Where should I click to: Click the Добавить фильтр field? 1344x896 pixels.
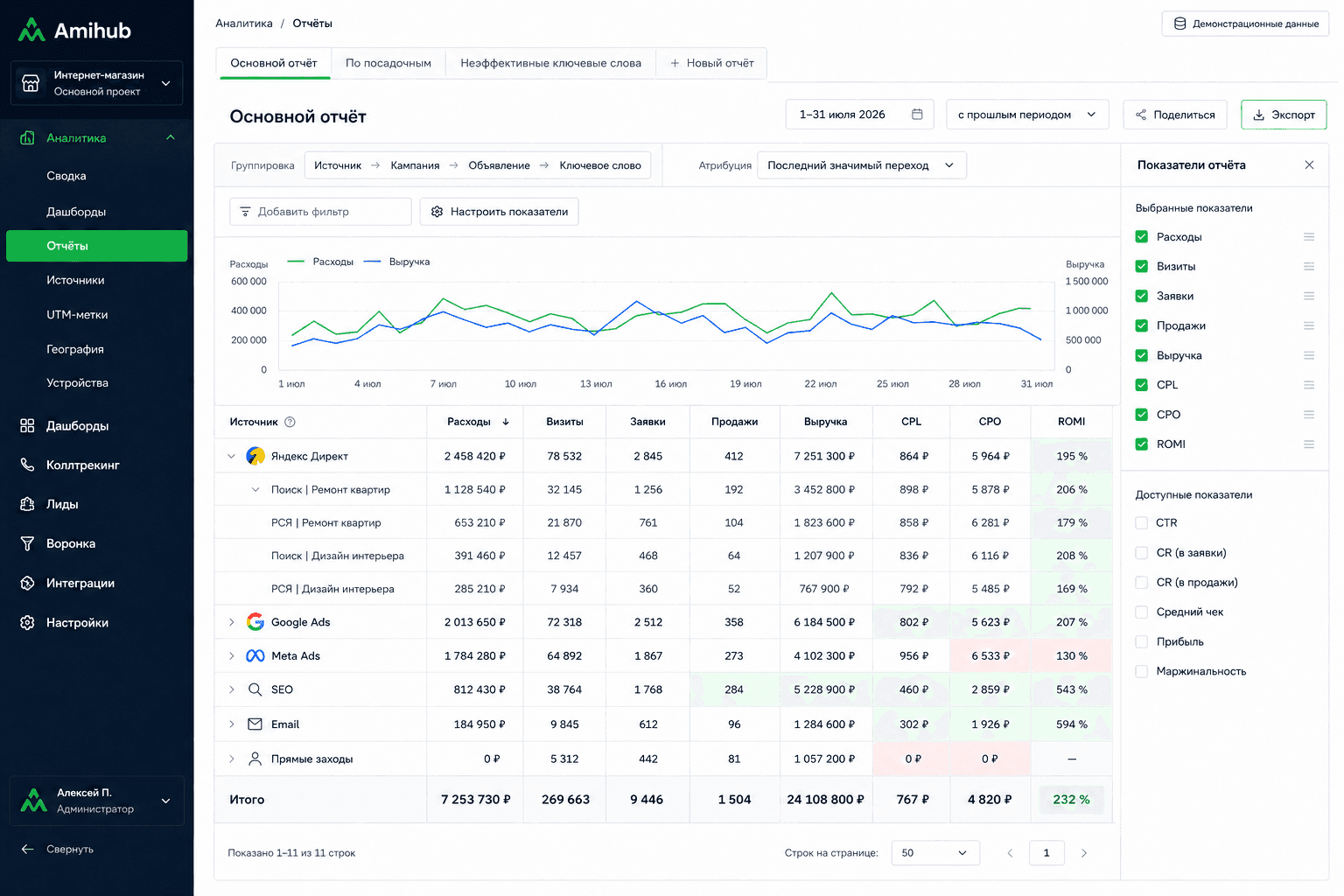pos(320,212)
